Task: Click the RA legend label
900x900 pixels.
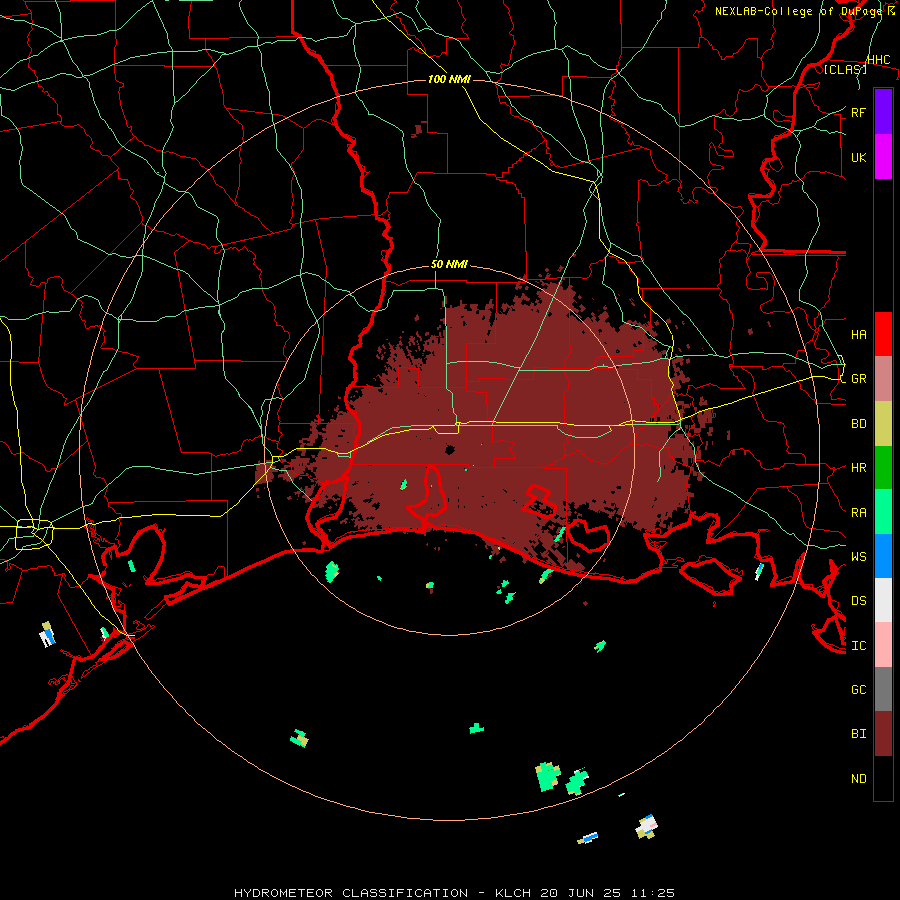Action: click(x=858, y=513)
